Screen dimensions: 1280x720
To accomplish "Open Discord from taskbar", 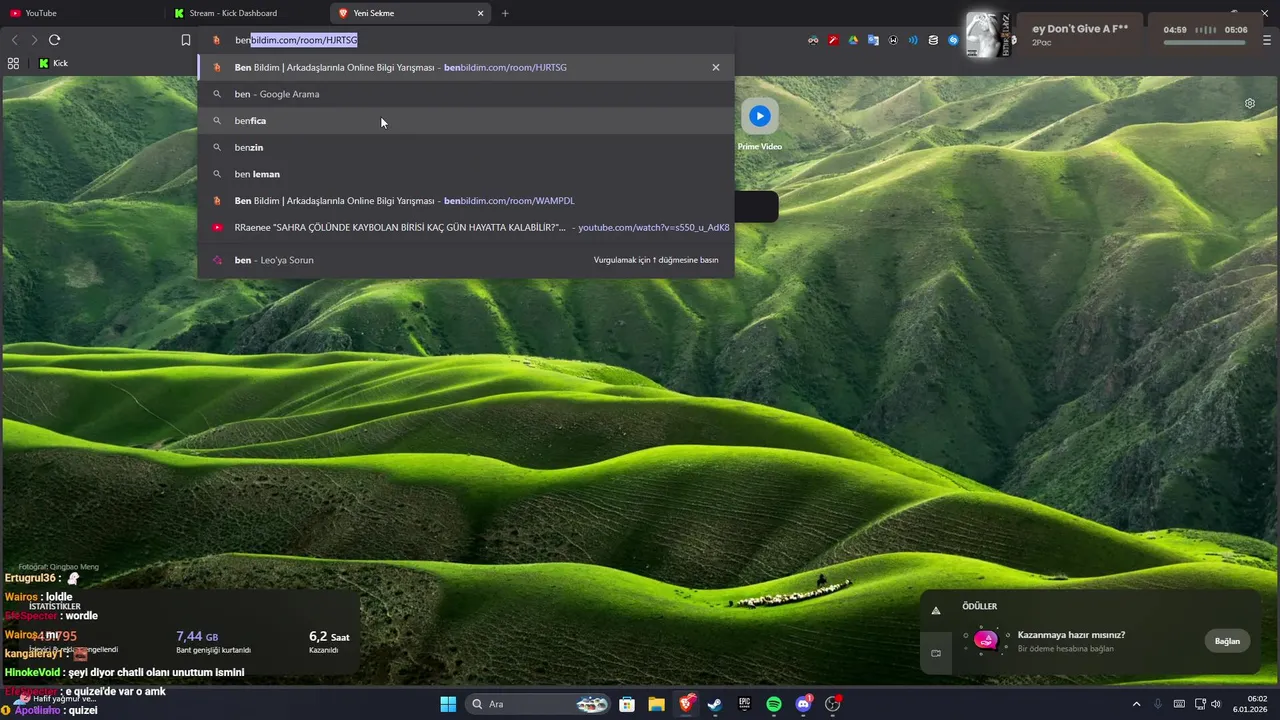I will 803,704.
